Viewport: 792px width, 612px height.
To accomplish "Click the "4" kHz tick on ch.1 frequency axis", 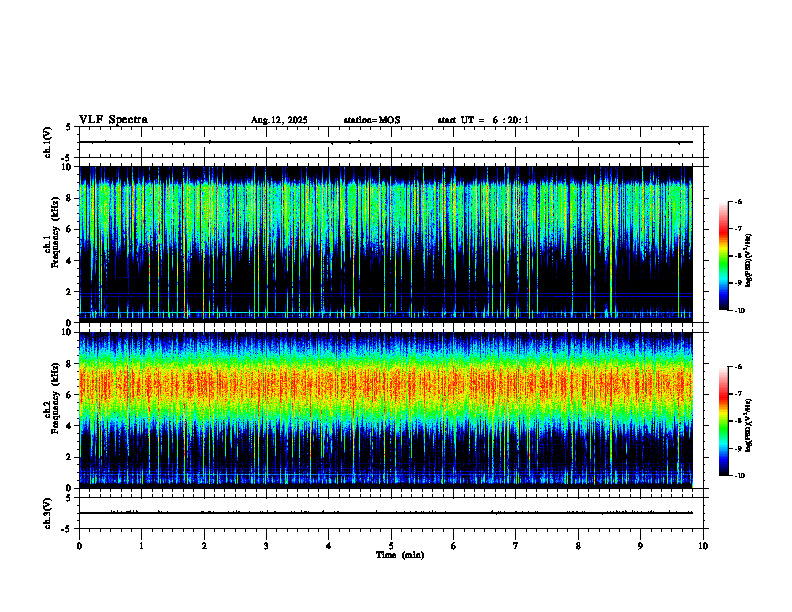I will (71, 261).
